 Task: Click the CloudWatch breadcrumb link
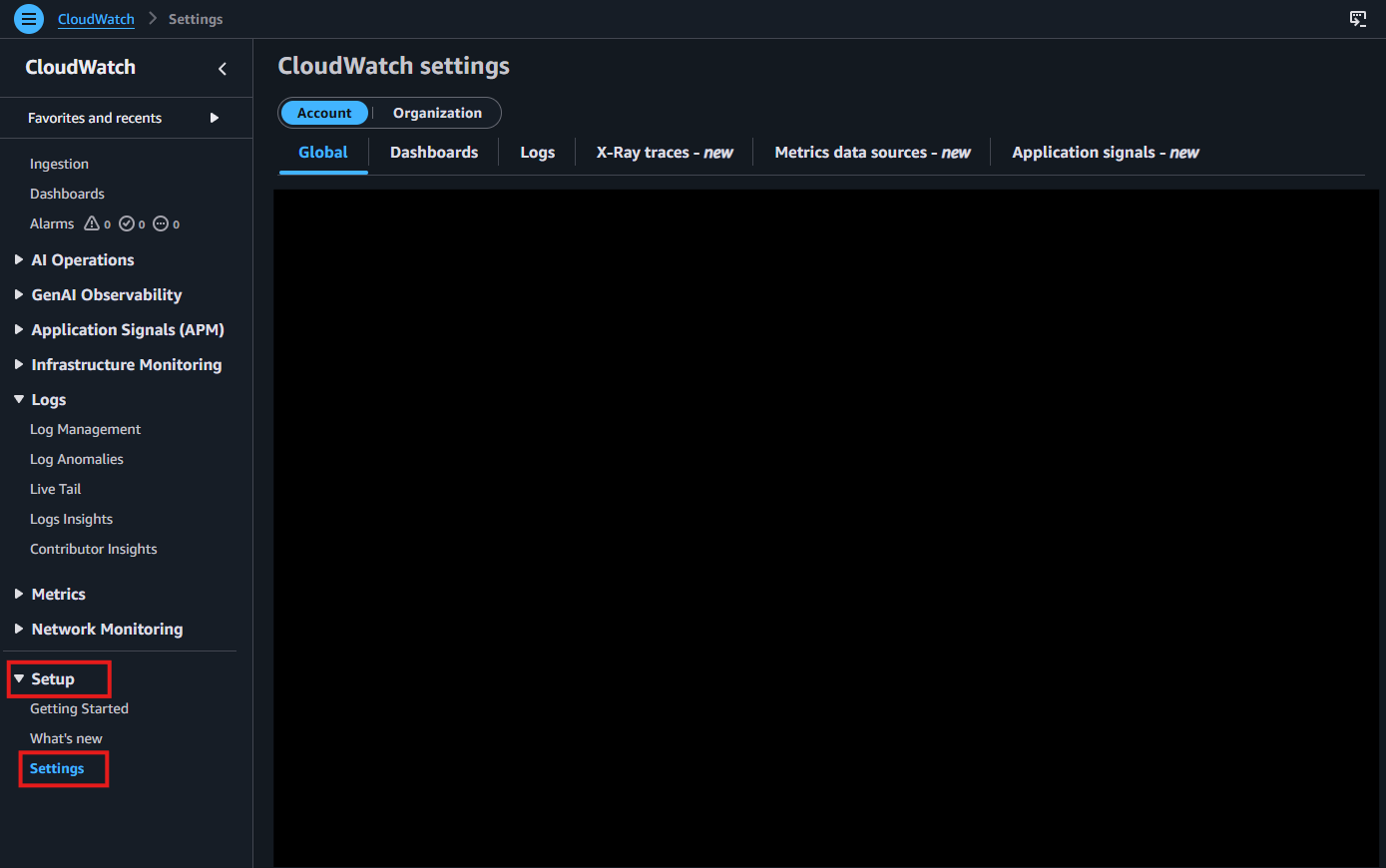95,18
